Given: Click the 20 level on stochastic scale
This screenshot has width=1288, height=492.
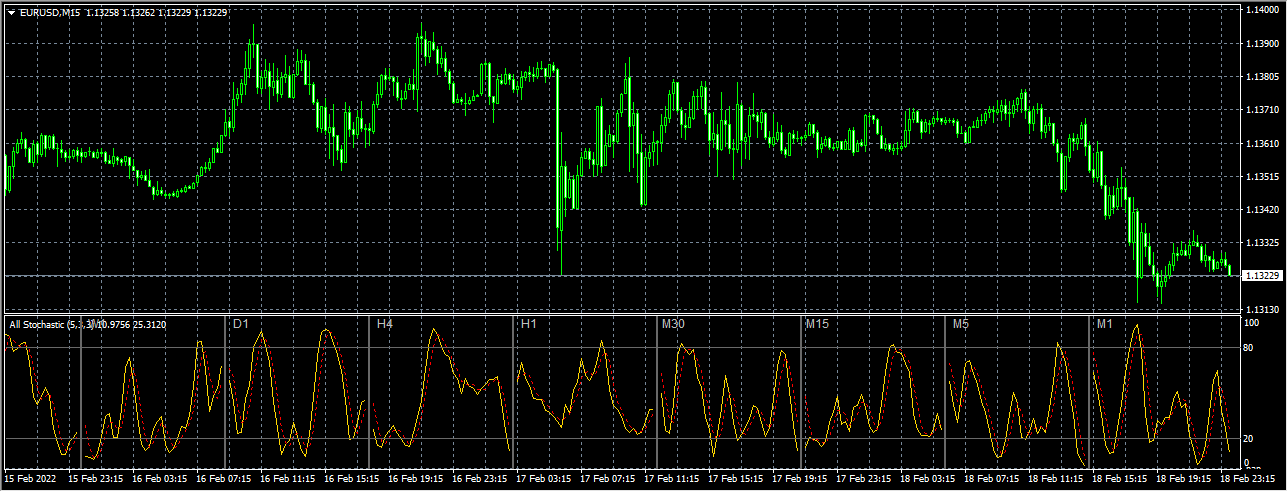Looking at the screenshot, I should point(1249,439).
